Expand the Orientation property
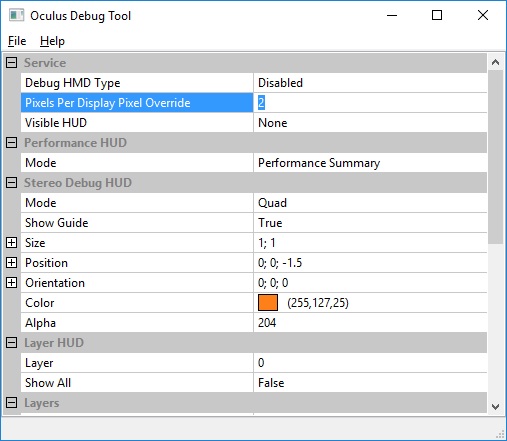507x441 pixels. pyautogui.click(x=12, y=283)
